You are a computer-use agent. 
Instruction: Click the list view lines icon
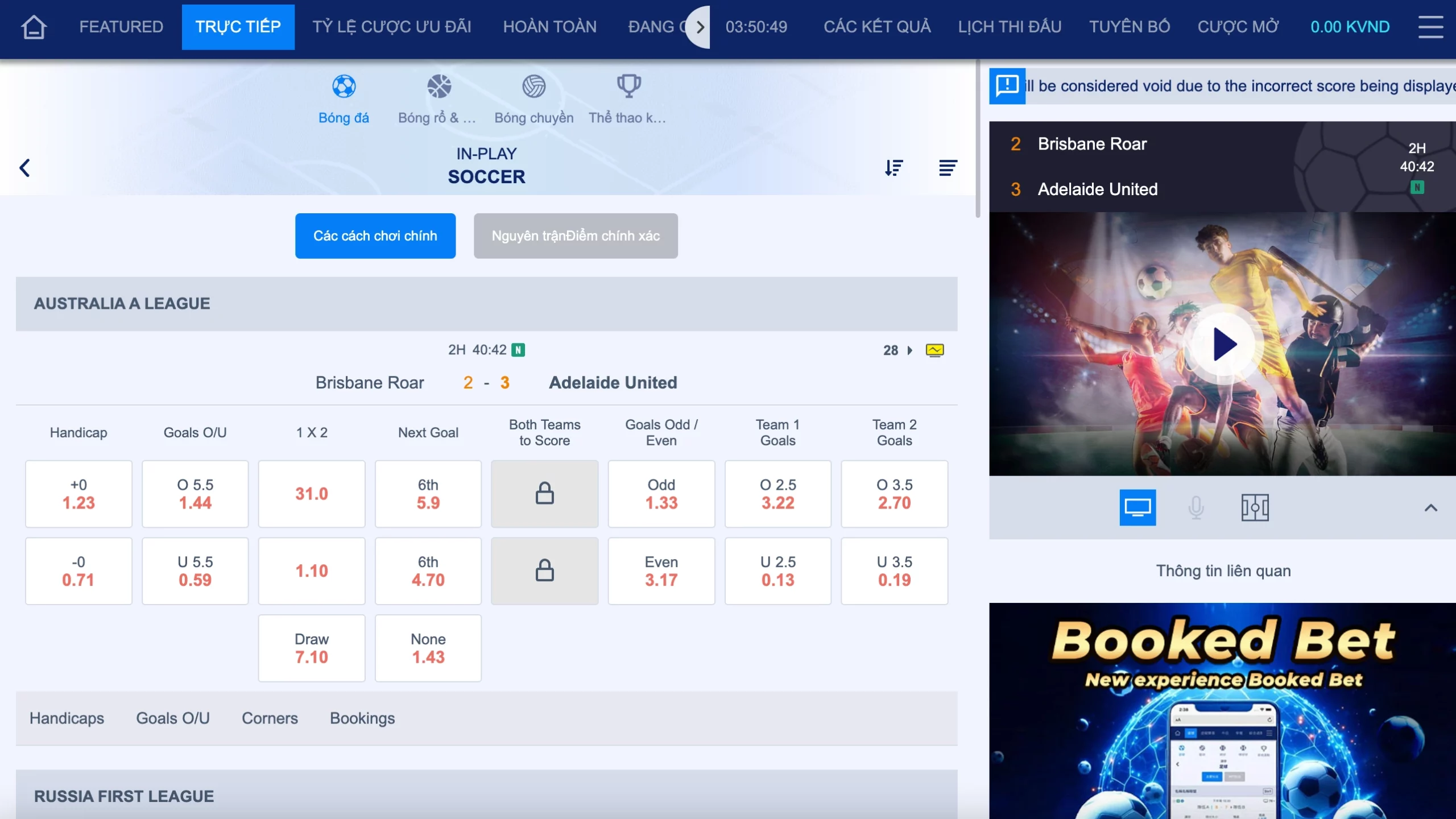[x=948, y=168]
